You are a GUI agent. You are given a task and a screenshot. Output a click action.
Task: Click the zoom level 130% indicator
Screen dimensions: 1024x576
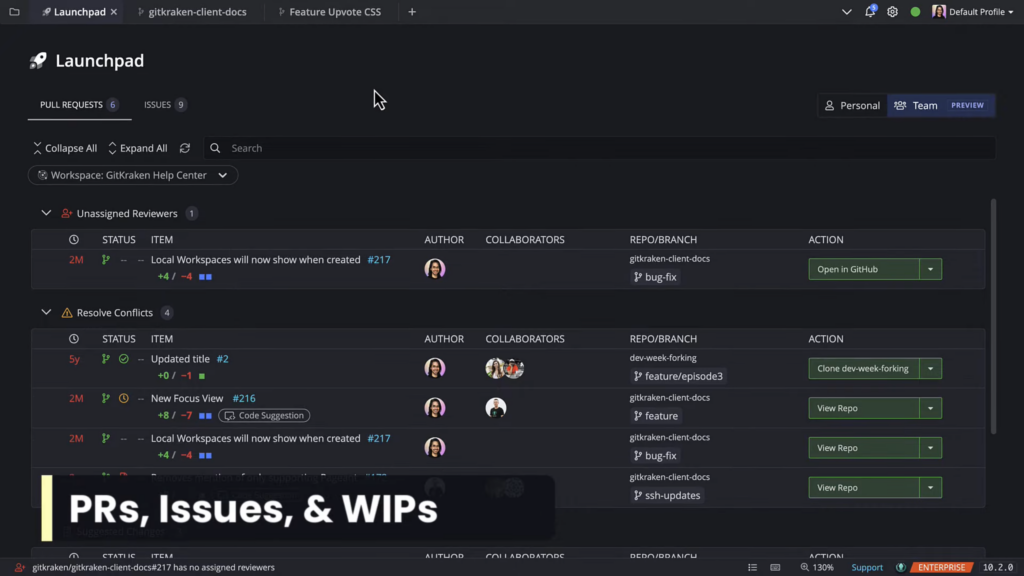pyautogui.click(x=817, y=568)
